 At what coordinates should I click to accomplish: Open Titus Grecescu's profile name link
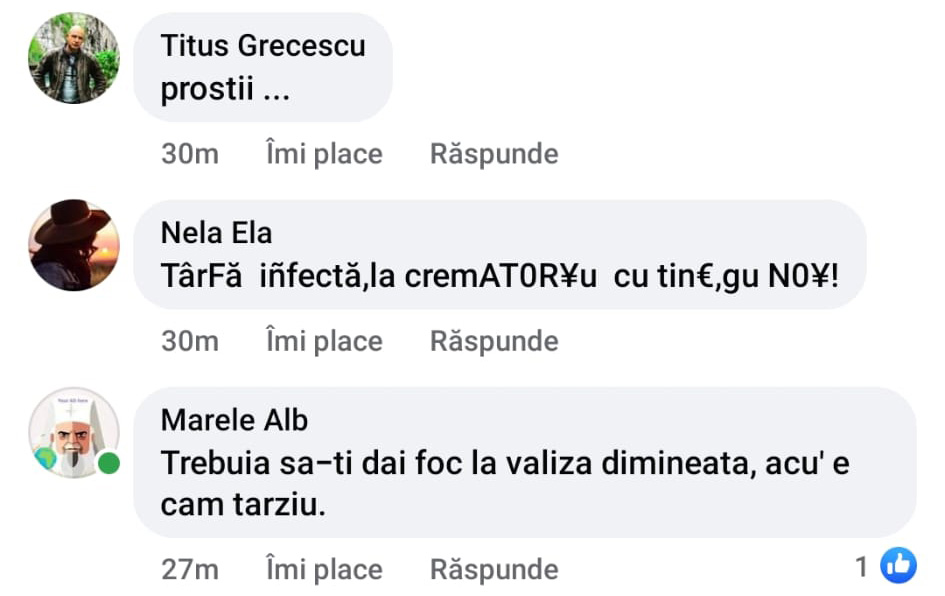[x=263, y=45]
